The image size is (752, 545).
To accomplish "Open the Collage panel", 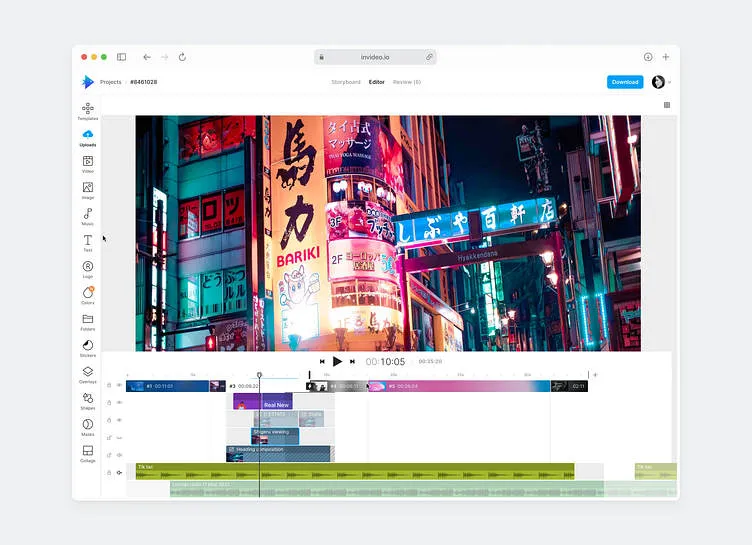I will coord(88,454).
